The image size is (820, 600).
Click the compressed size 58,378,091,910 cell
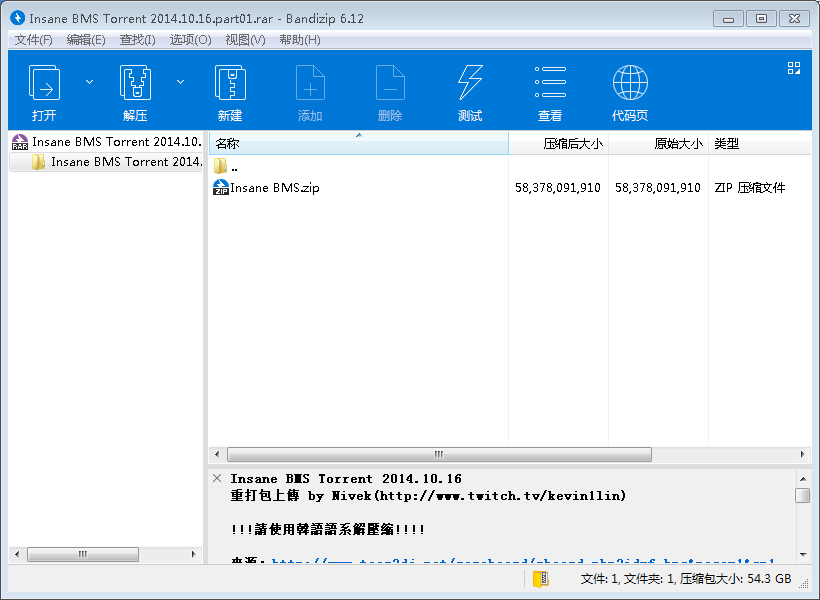click(x=557, y=188)
